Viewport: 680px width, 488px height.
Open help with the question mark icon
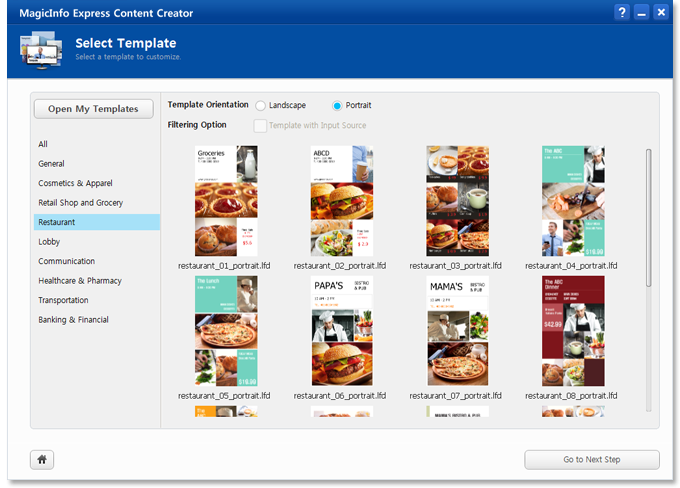622,12
